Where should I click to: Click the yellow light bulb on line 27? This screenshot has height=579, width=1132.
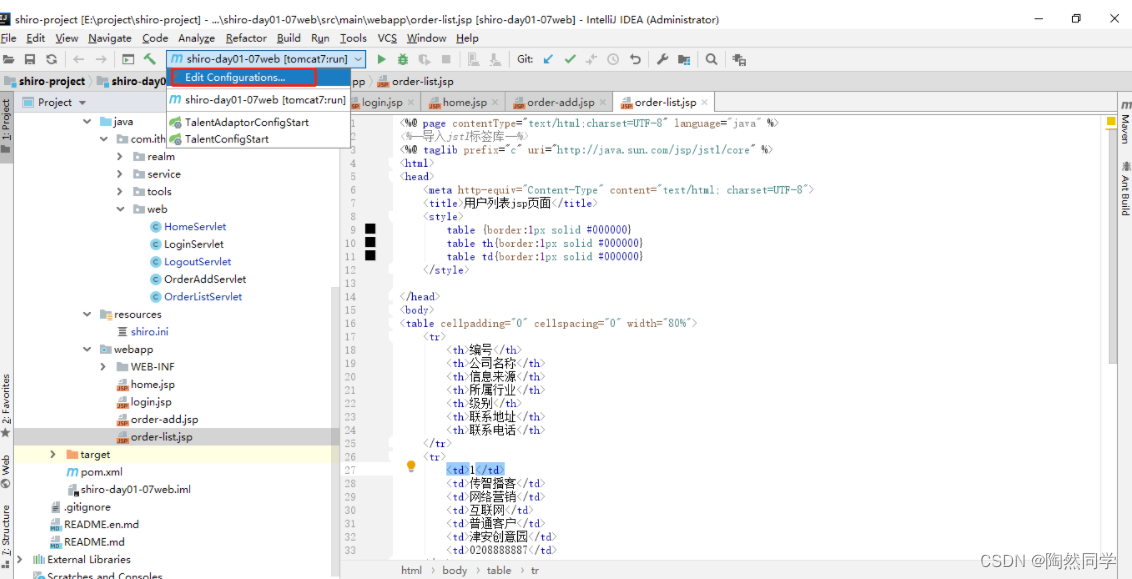412,466
